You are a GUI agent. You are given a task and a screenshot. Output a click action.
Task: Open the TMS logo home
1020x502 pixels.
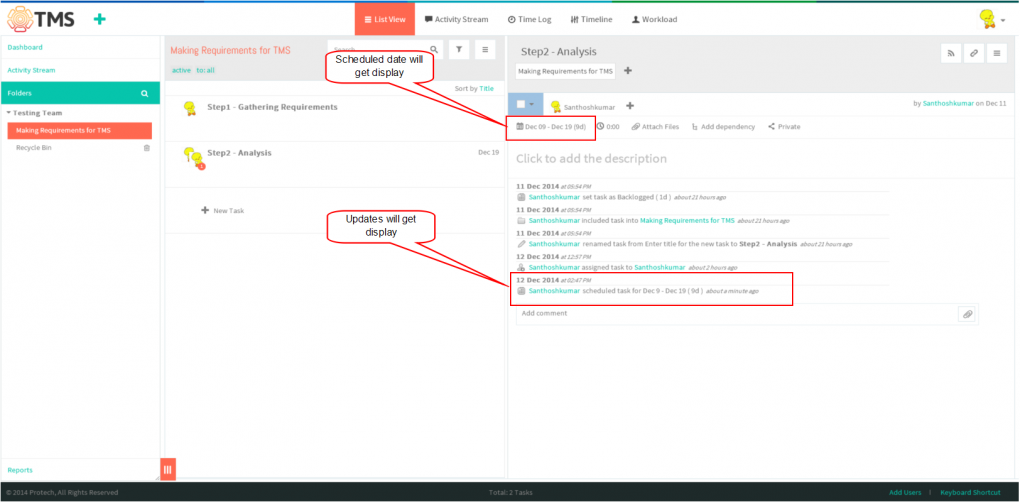click(x=41, y=19)
